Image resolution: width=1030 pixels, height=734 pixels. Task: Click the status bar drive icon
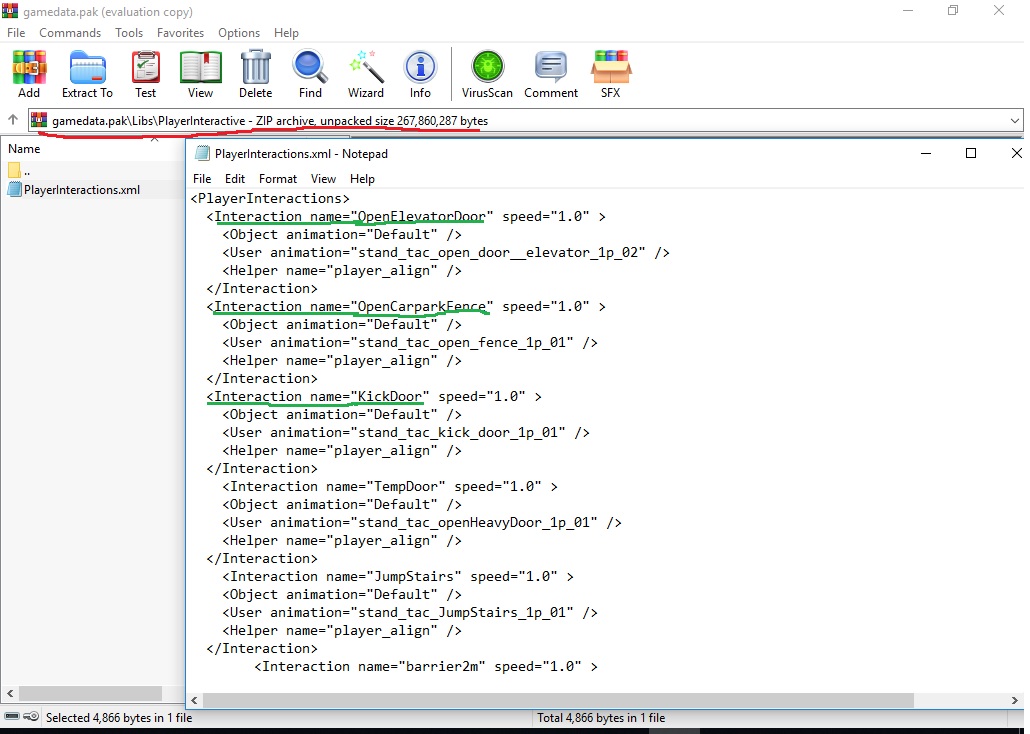[x=12, y=716]
